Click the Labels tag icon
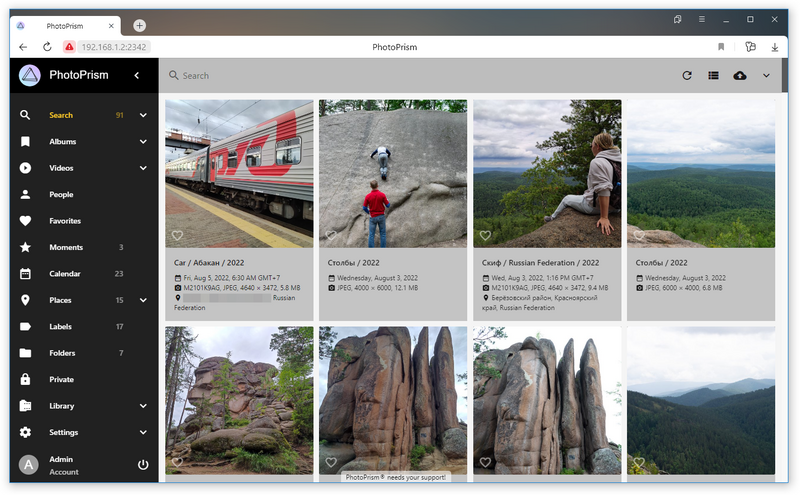The width and height of the screenshot is (800, 495). click(x=25, y=327)
